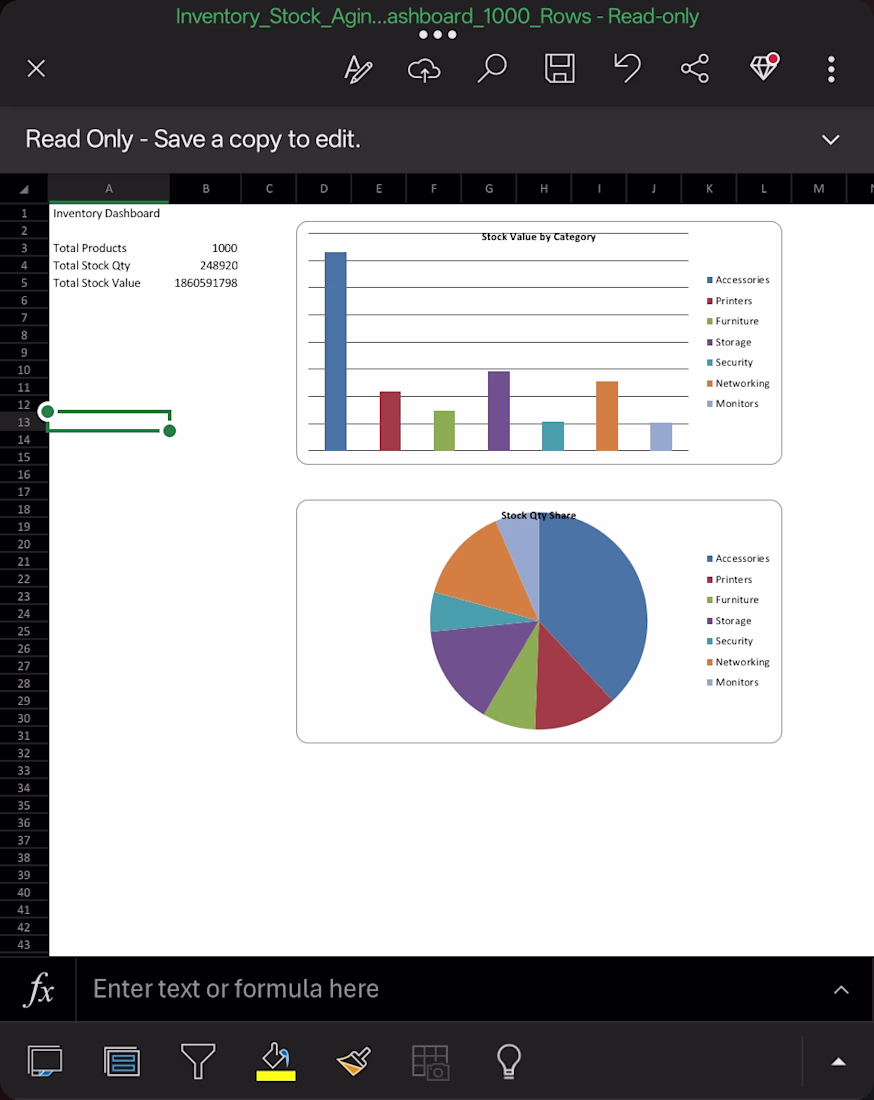Image resolution: width=874 pixels, height=1100 pixels.
Task: Tap the share icon
Action: click(x=694, y=69)
